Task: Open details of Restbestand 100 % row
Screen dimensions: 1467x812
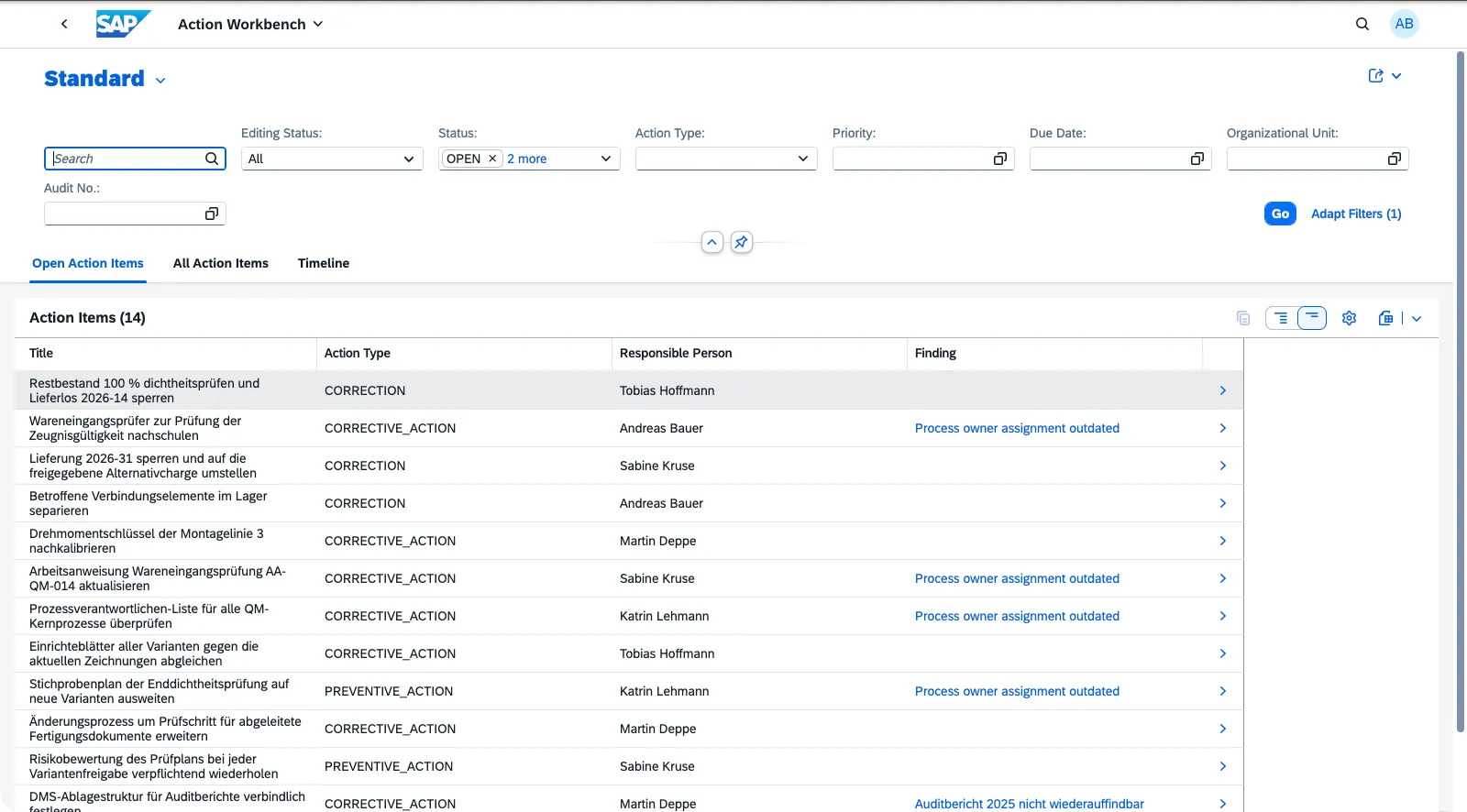Action: pos(1223,390)
